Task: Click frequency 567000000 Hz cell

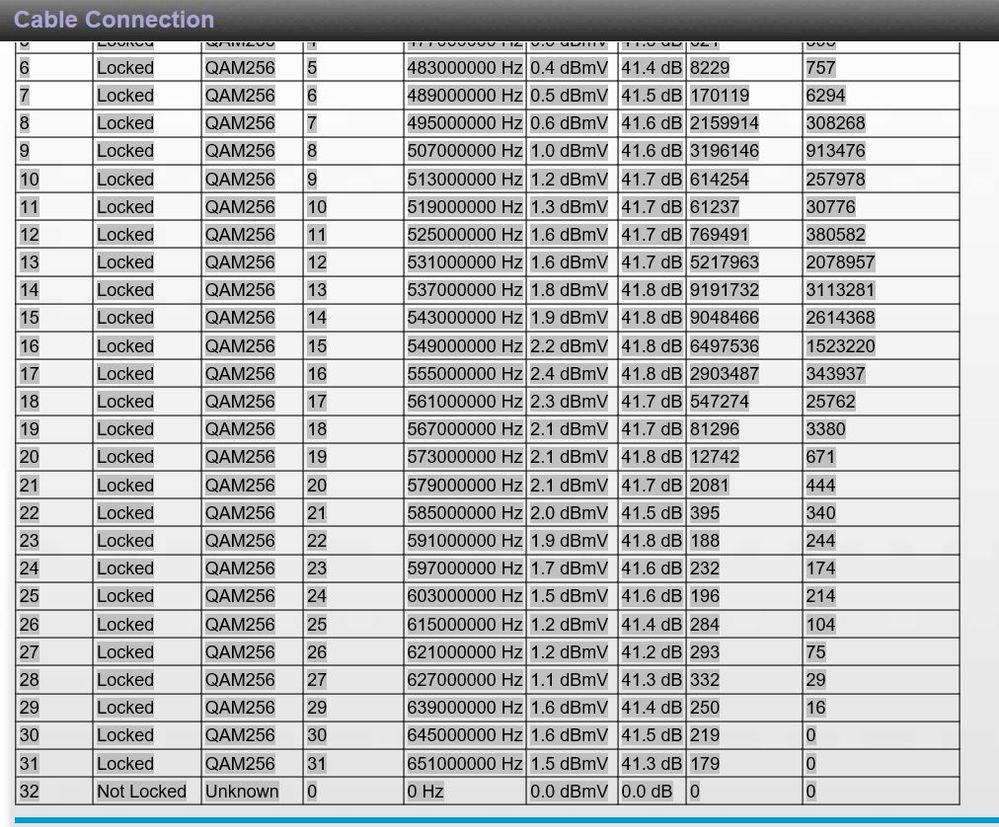Action: pos(465,429)
